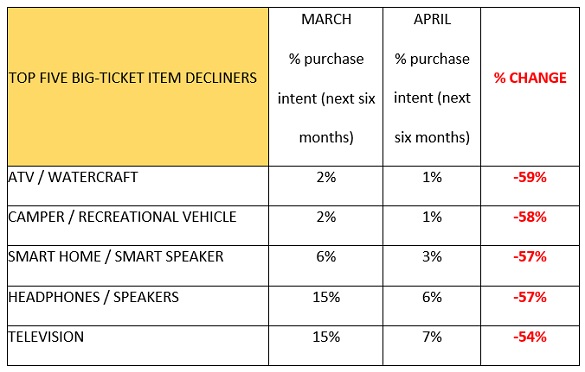Select the MARCH column header cell
Screen dimensions: 585x372
click(x=326, y=87)
